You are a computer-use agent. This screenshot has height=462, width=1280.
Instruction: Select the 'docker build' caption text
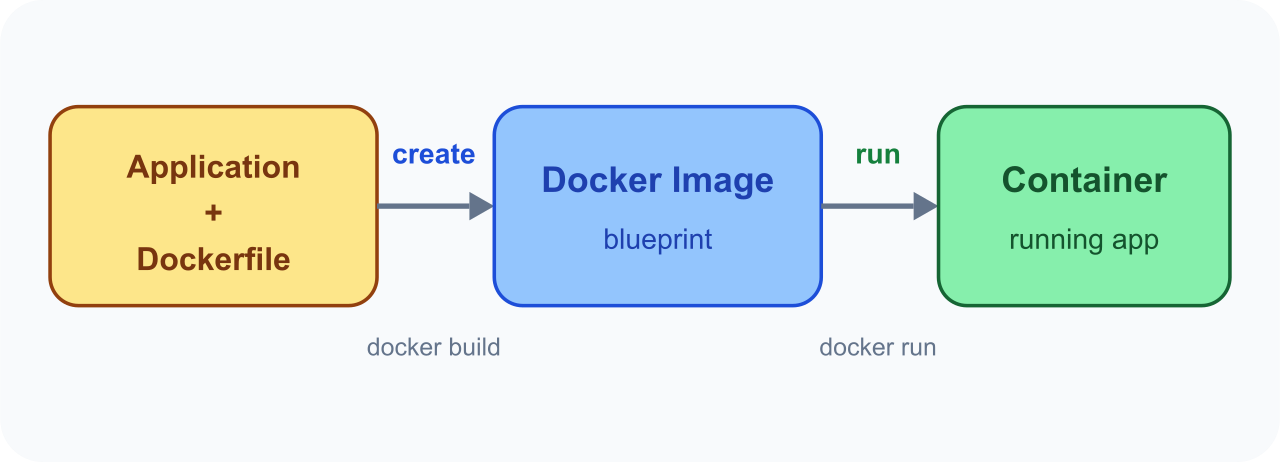433,348
